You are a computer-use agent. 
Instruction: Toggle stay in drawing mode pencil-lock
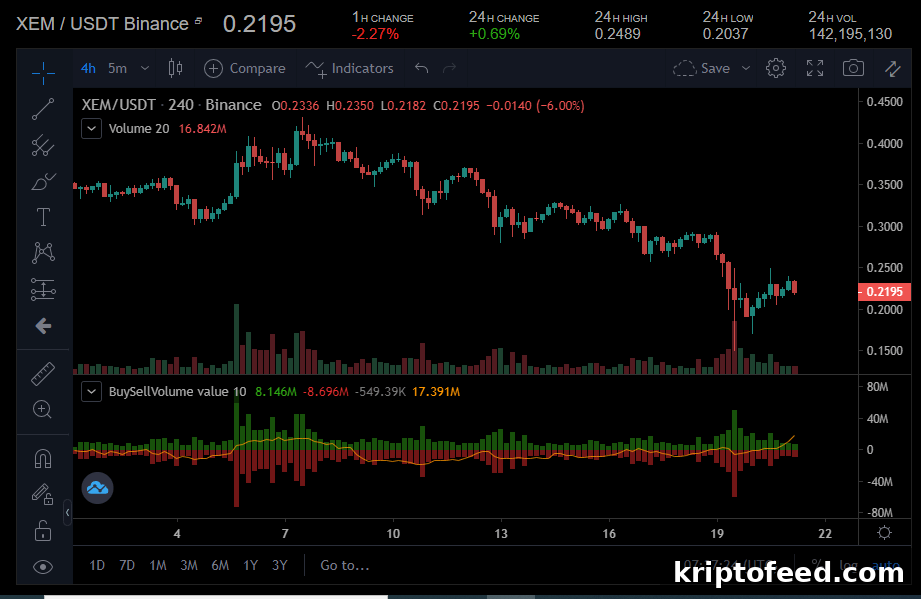(43, 494)
